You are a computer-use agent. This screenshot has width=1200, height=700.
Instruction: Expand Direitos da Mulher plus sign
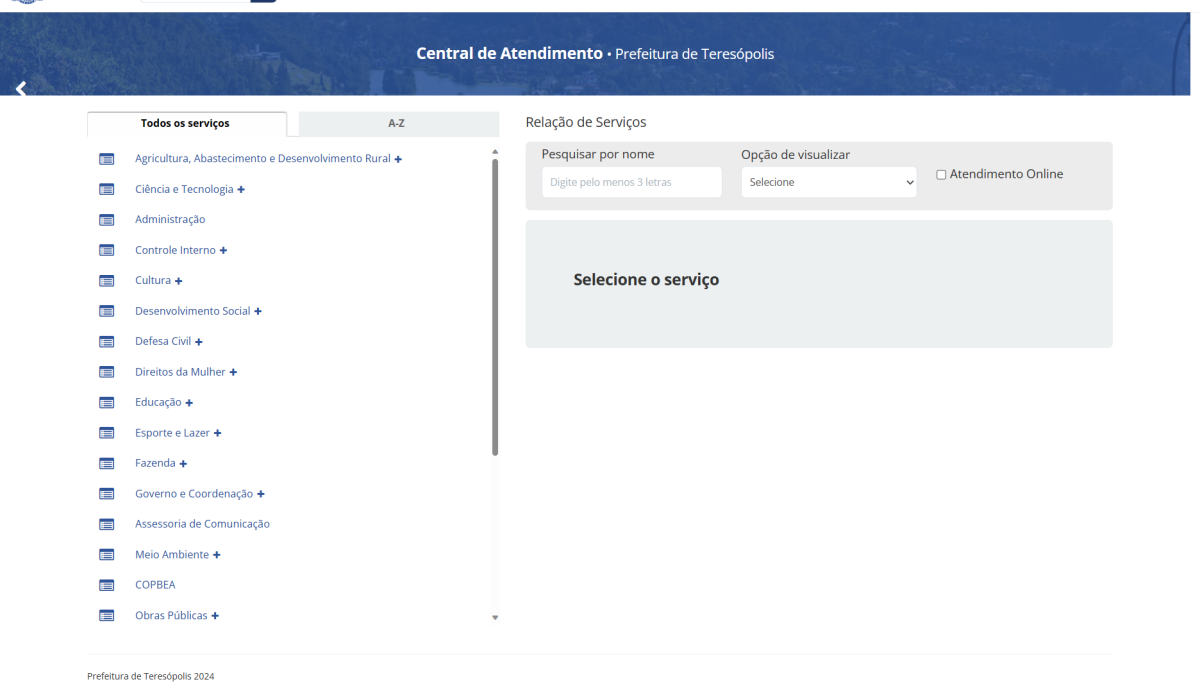click(x=233, y=372)
